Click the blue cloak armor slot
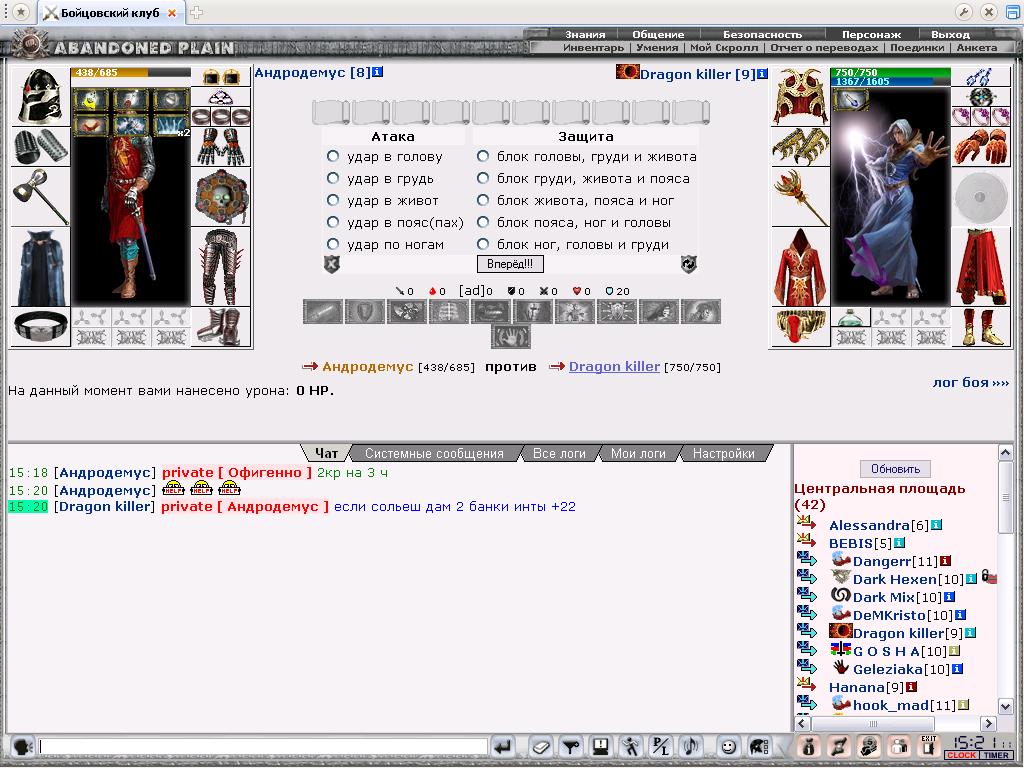The image size is (1024, 768). click(x=40, y=267)
